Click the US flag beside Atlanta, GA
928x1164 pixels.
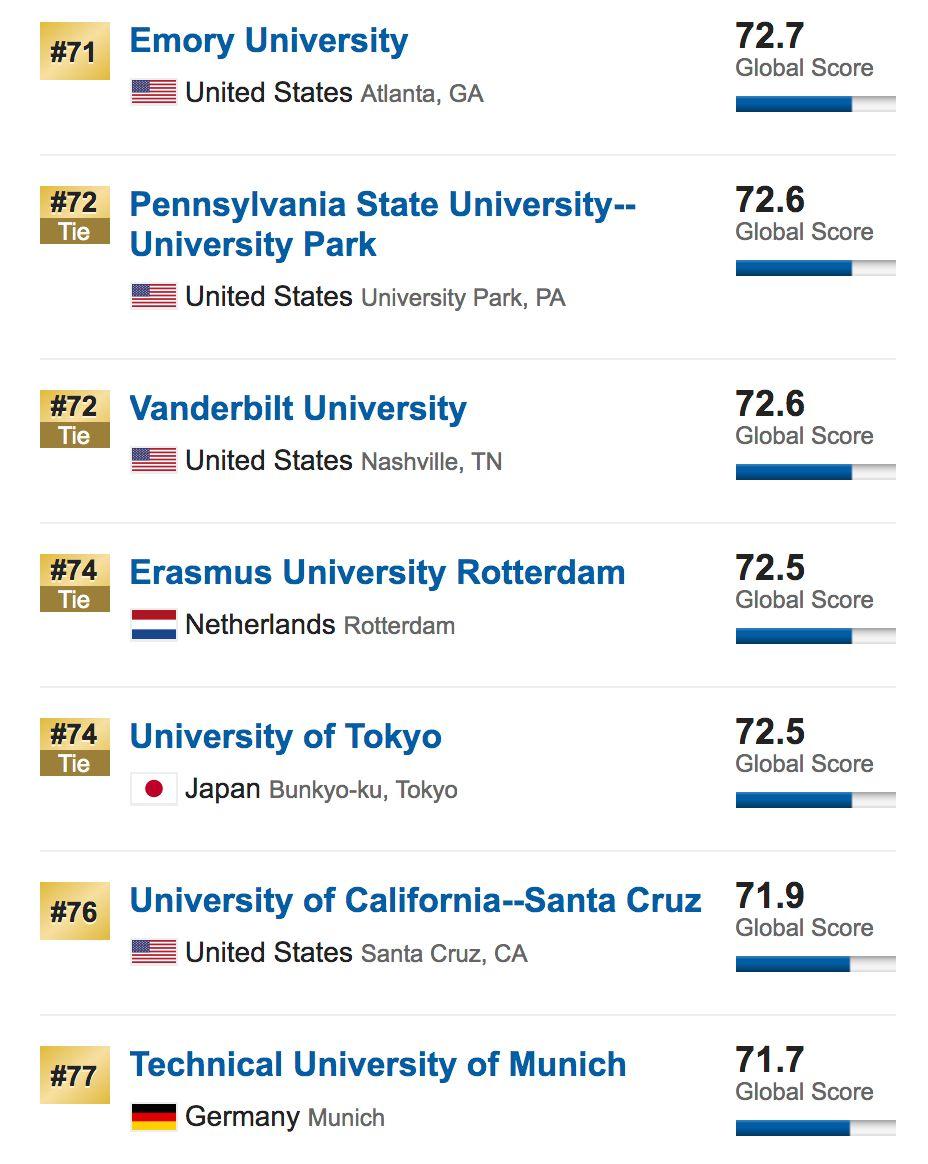tap(154, 93)
